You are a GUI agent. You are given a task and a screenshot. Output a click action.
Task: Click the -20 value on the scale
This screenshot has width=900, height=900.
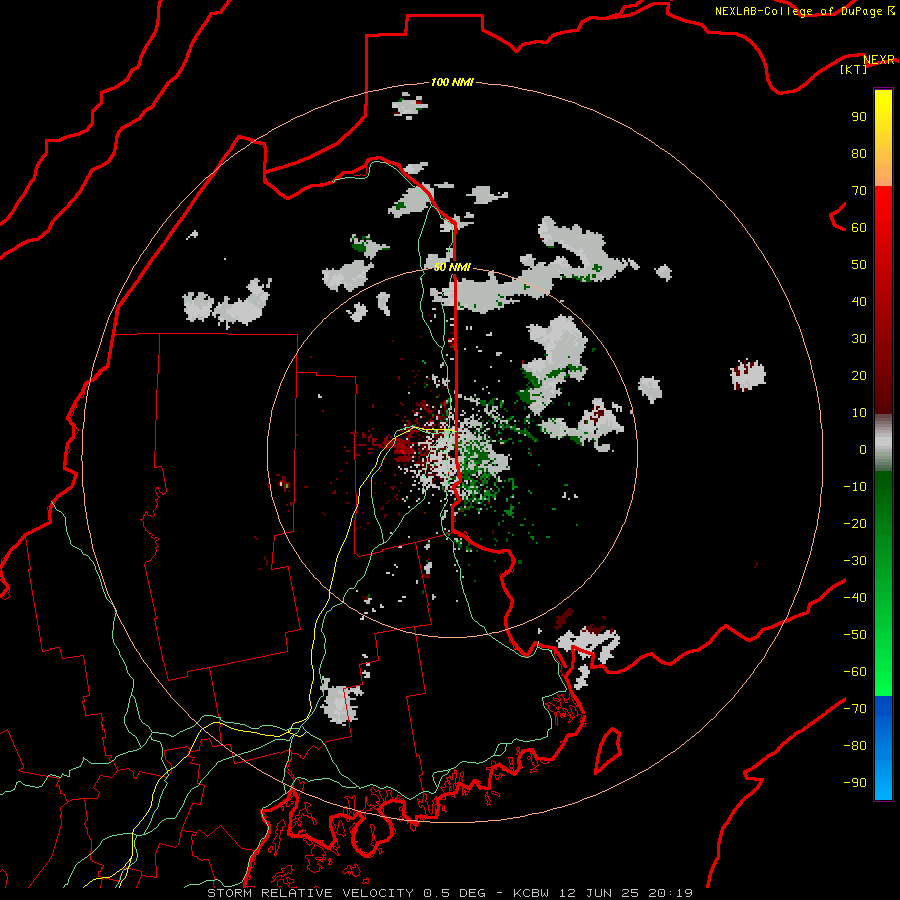click(x=855, y=524)
